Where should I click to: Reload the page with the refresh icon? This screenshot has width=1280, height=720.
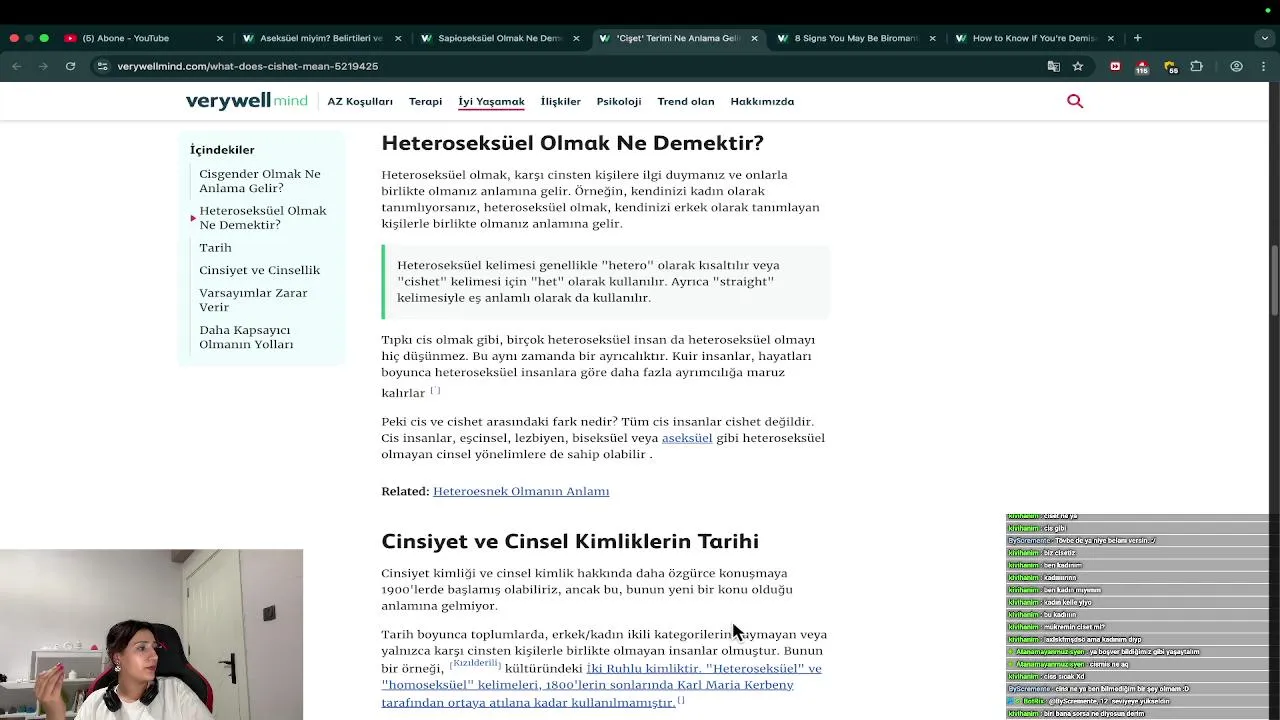coord(70,66)
